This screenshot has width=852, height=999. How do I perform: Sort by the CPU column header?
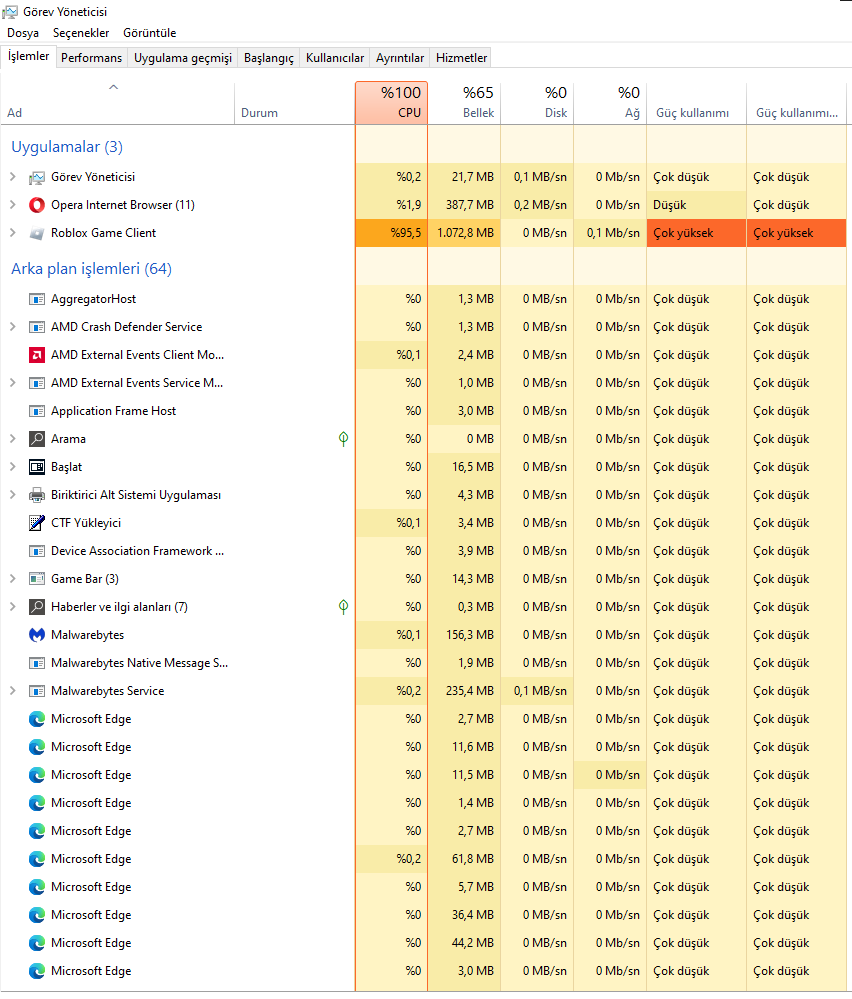[391, 103]
